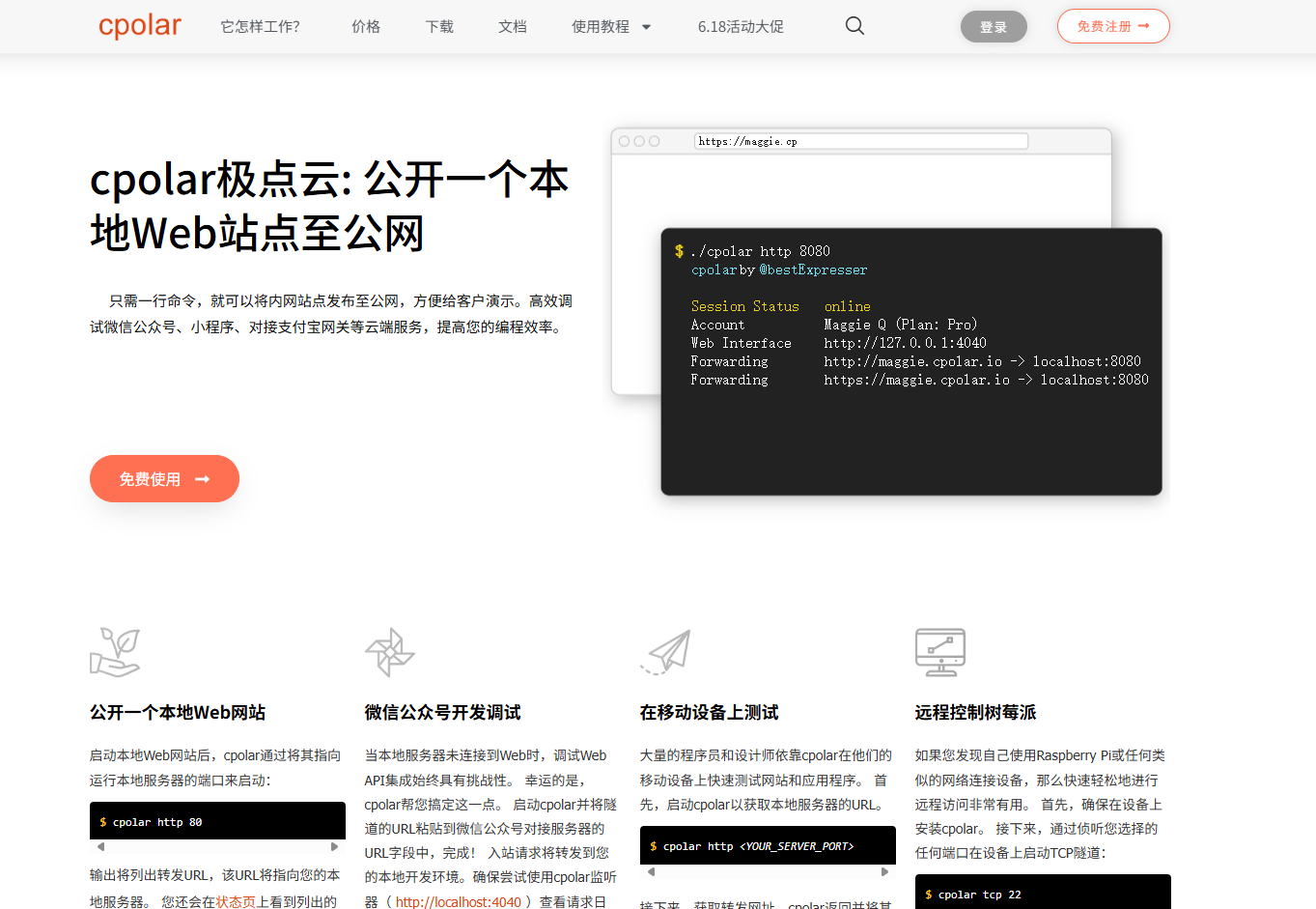The width and height of the screenshot is (1316, 909).
Task: Click the main headline cpolar极点云
Action: pos(330,206)
